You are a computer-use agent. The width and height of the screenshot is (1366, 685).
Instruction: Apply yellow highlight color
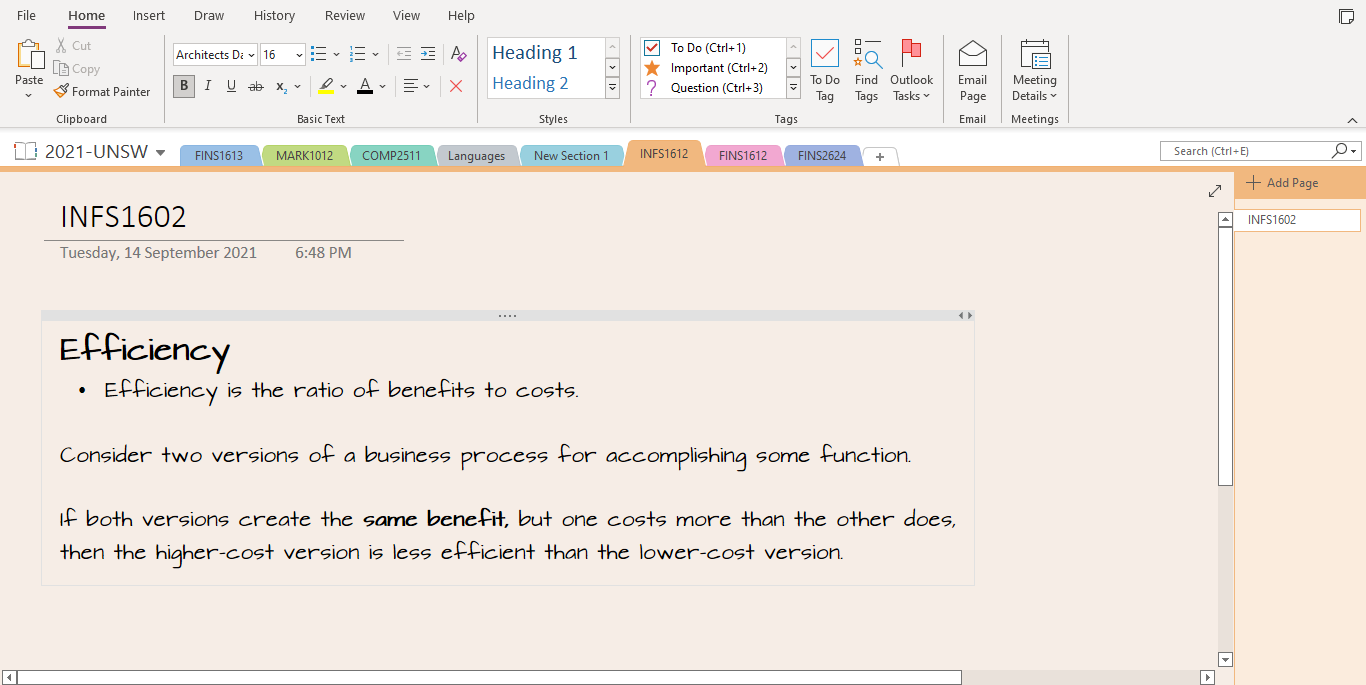pyautogui.click(x=326, y=86)
